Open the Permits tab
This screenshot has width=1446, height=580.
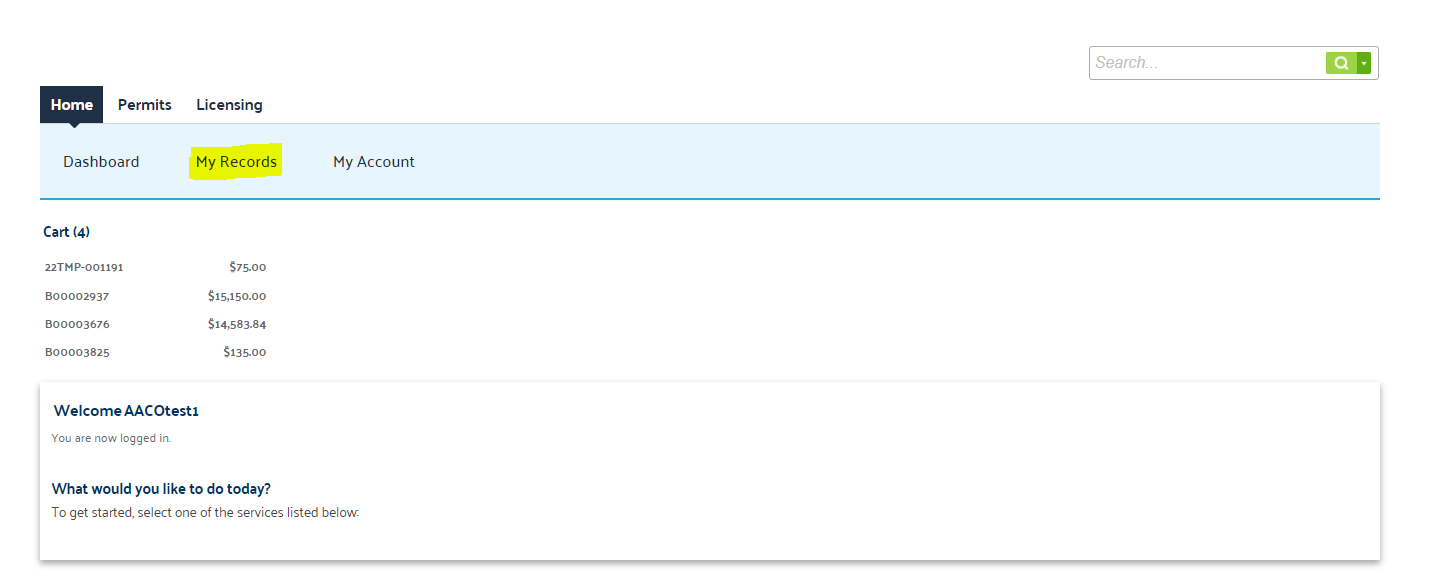(145, 105)
